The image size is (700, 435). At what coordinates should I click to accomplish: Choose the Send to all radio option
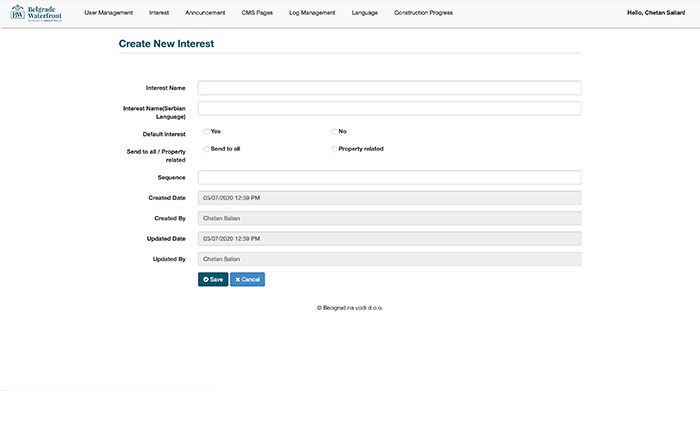pyautogui.click(x=206, y=149)
